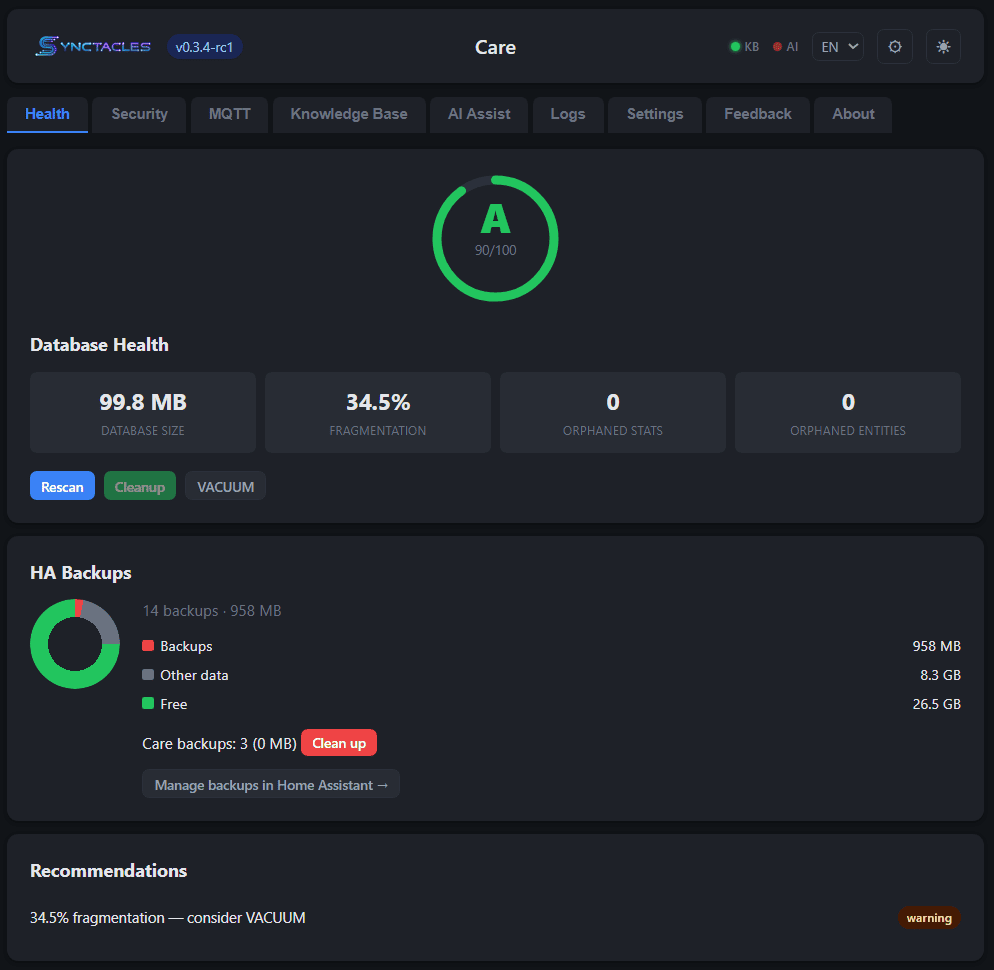Click the backup storage donut chart

74,644
